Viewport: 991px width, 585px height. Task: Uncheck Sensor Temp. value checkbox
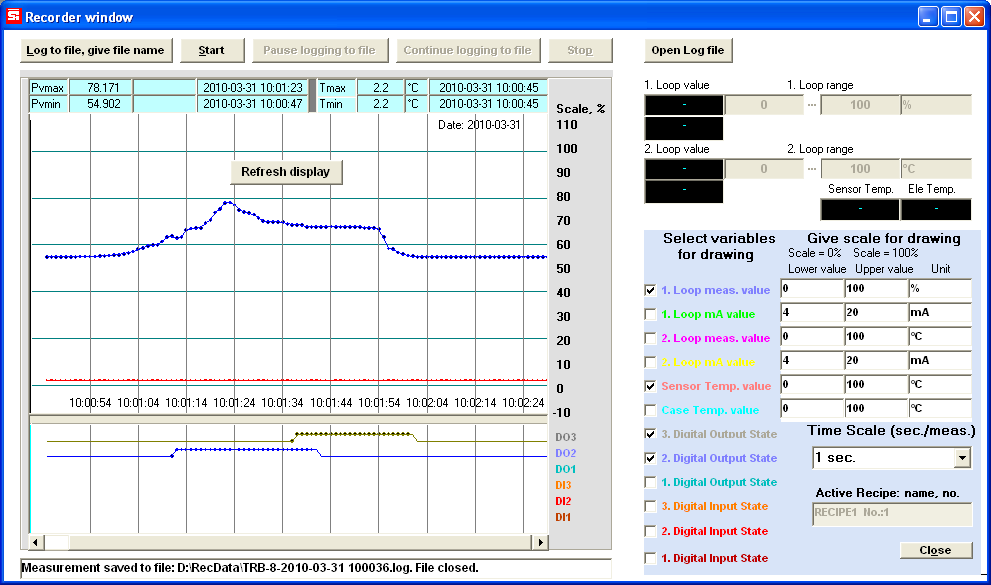650,386
